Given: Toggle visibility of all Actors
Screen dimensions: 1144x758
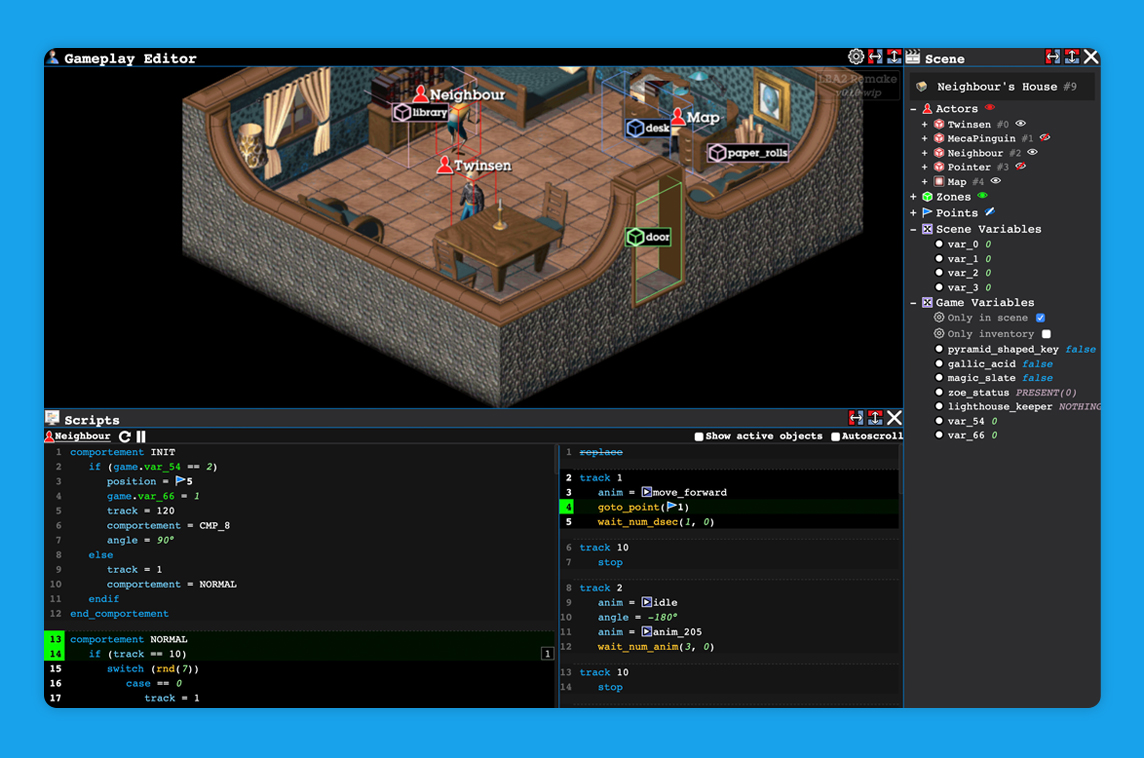Looking at the screenshot, I should coord(989,108).
